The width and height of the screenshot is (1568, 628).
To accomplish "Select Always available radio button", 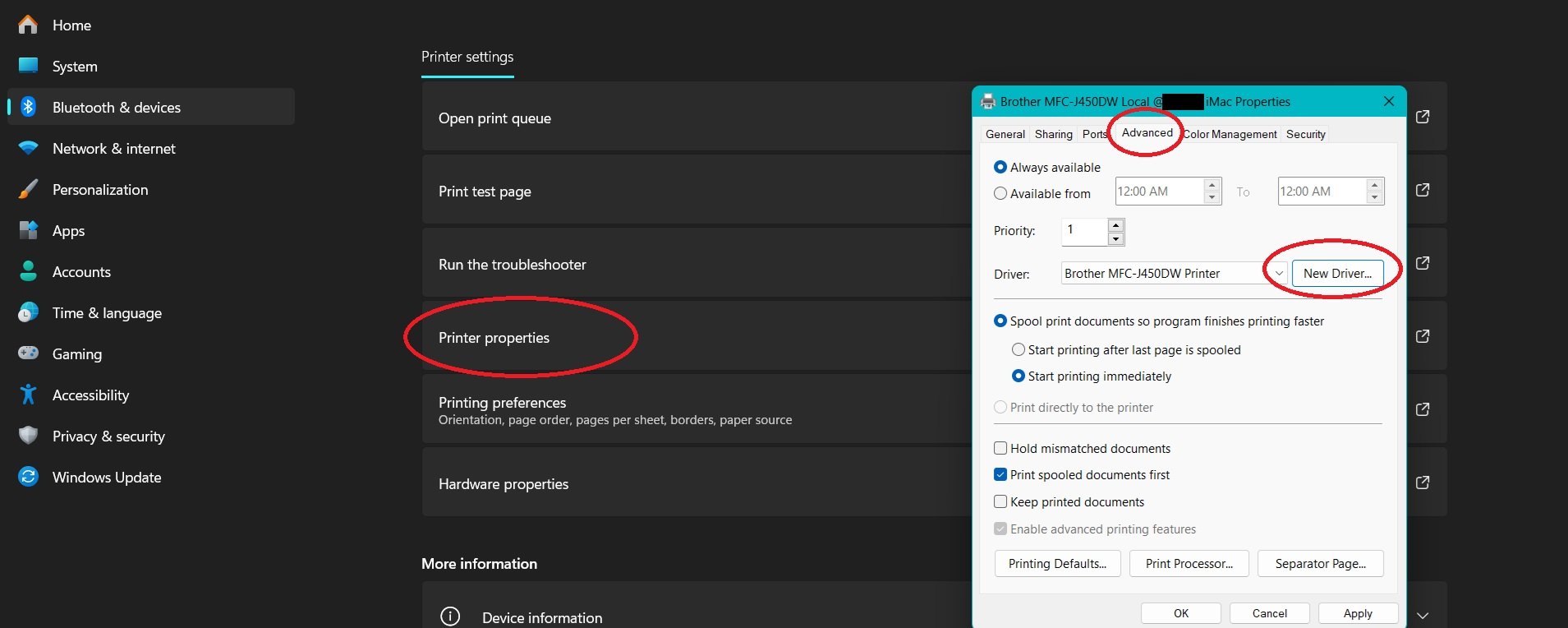I will click(x=1000, y=167).
